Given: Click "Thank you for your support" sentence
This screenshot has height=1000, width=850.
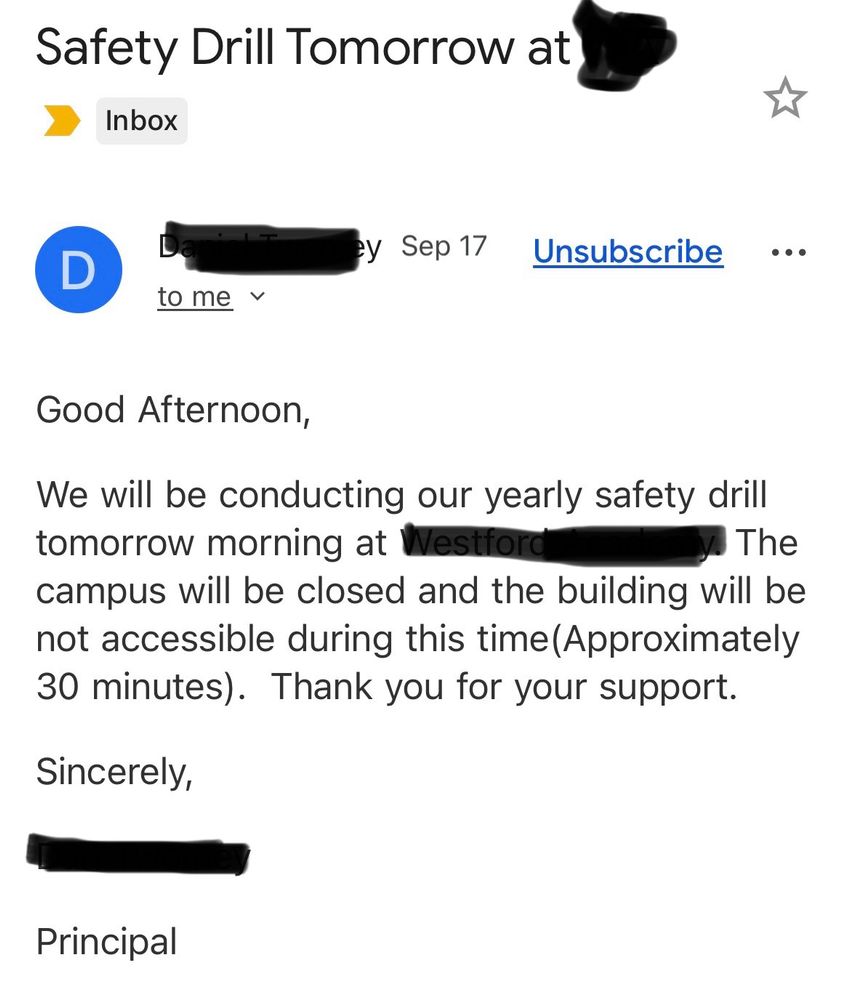Looking at the screenshot, I should (x=504, y=688).
